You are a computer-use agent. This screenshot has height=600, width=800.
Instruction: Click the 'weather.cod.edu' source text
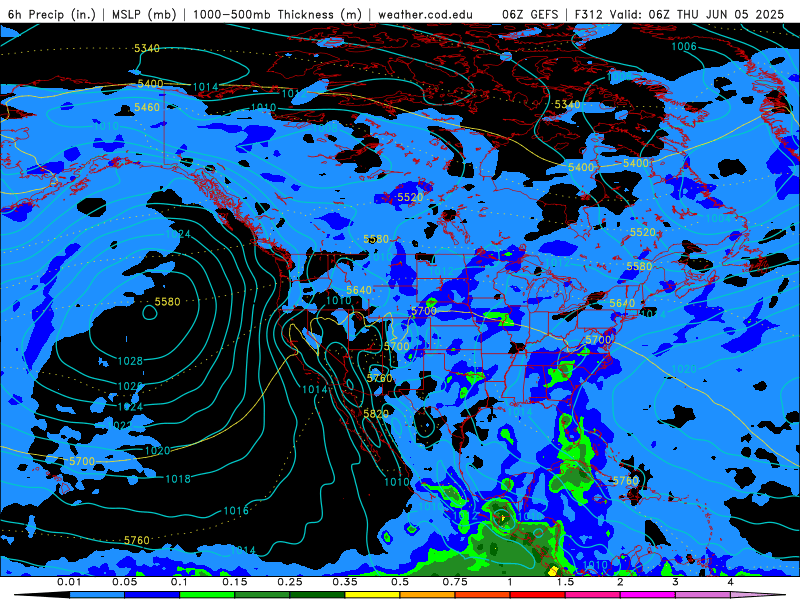[425, 14]
